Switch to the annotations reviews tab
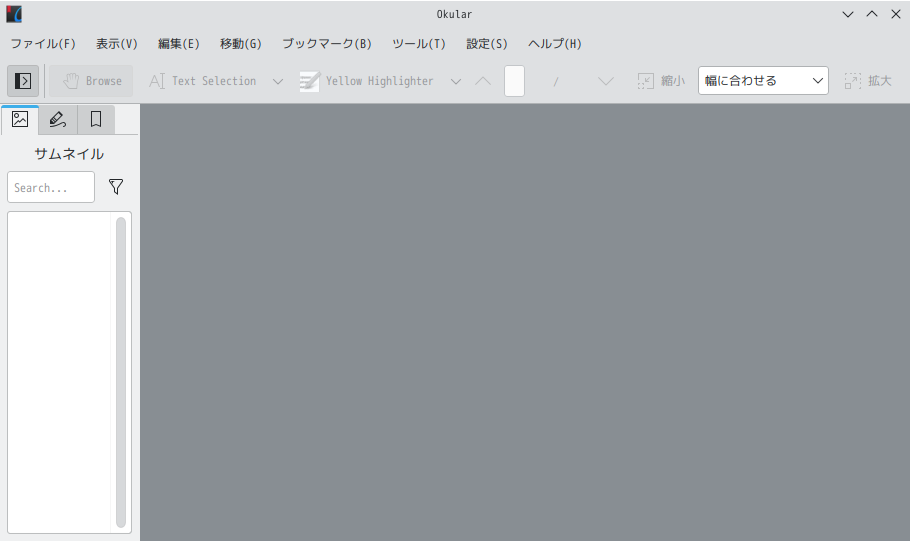Screen dimensions: 910x541 tap(57, 120)
